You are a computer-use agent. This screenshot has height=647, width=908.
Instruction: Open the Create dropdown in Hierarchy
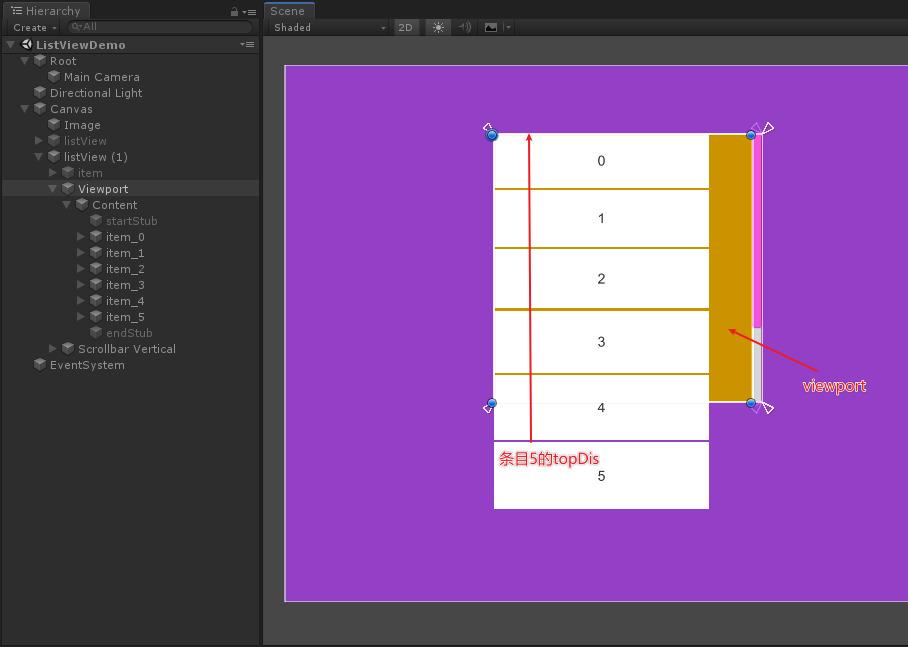35,28
